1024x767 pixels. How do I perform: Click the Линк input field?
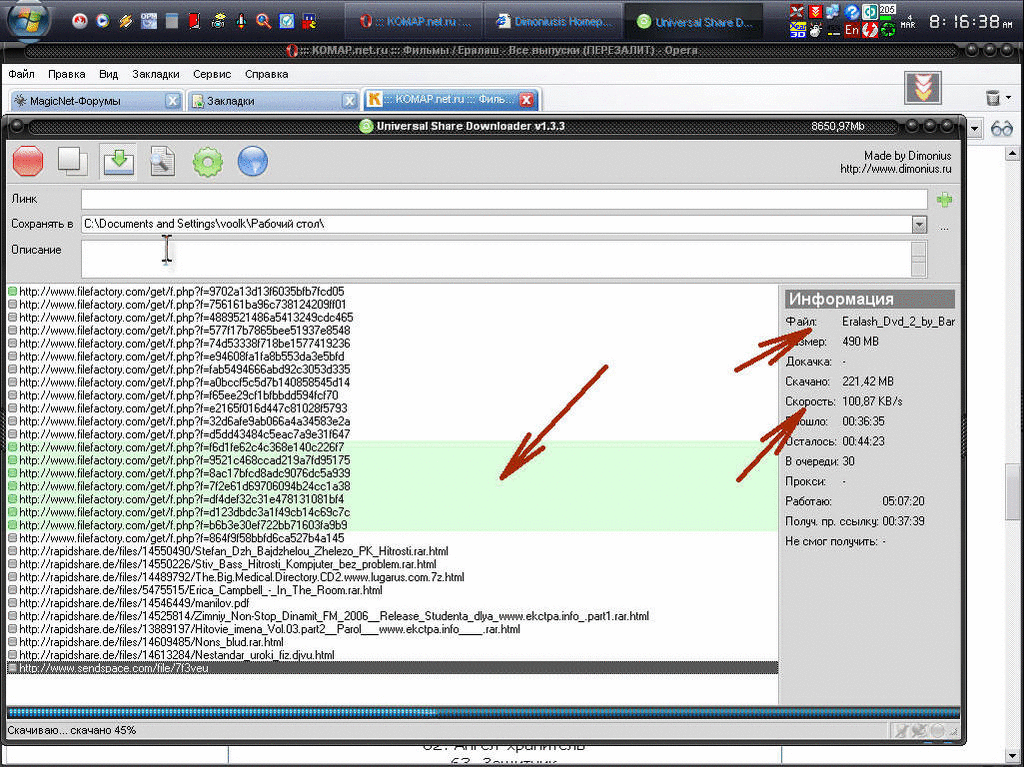coord(504,199)
